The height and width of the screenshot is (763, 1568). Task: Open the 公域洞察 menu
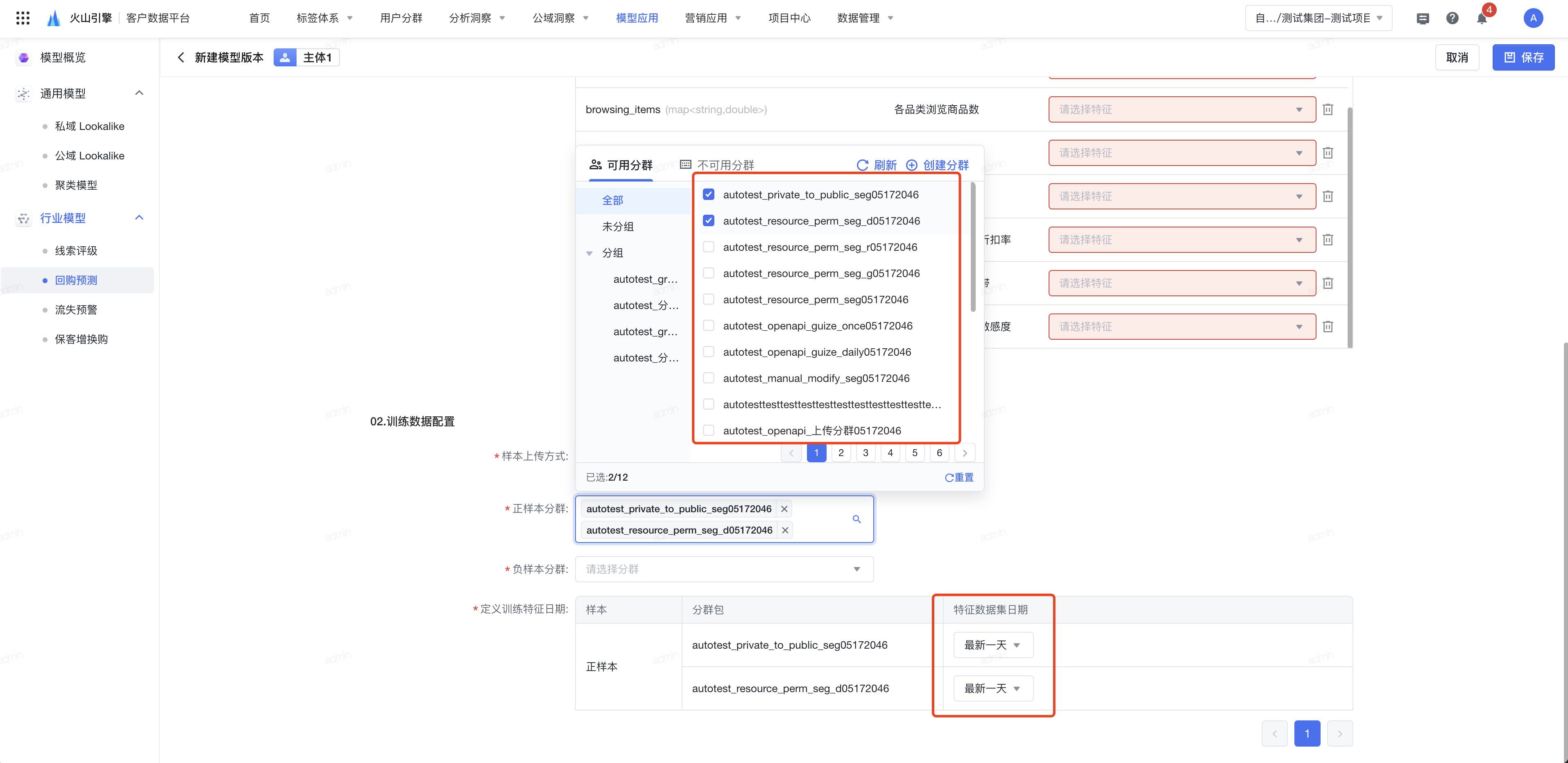[561, 18]
